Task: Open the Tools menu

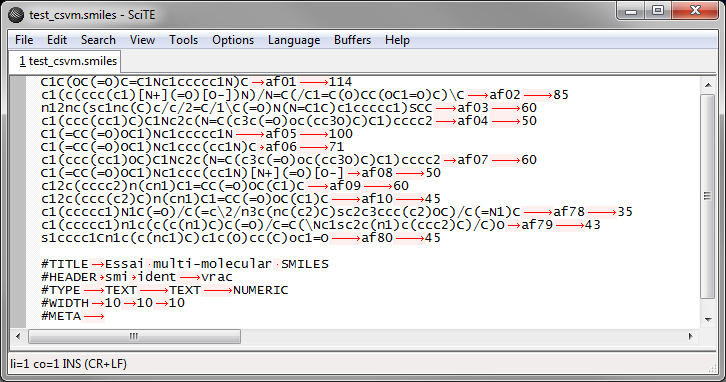Action: (183, 40)
